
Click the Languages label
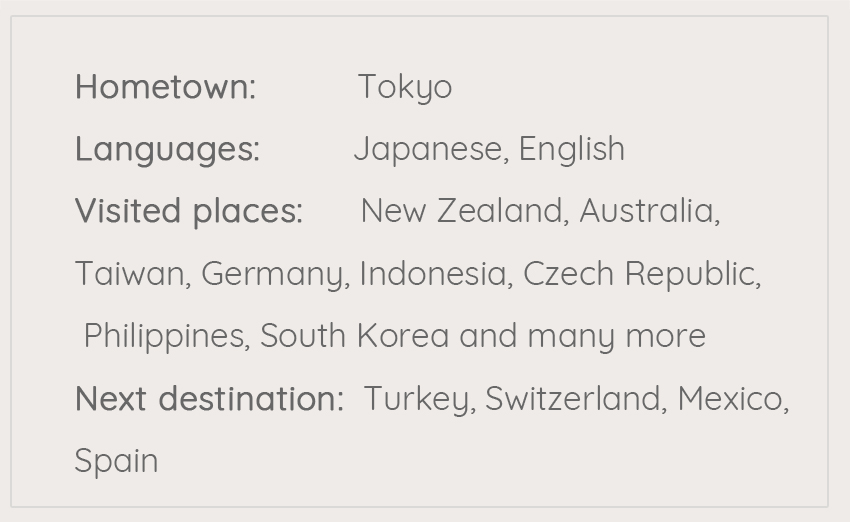tap(167, 149)
